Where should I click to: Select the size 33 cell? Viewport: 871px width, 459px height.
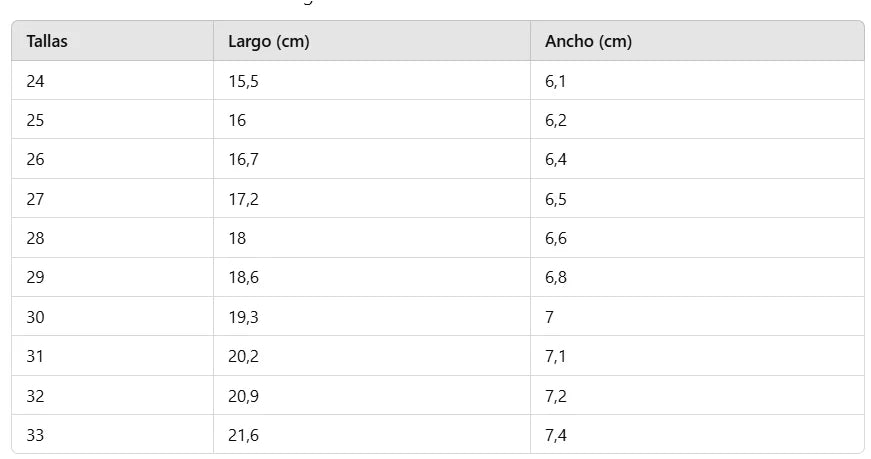pos(36,435)
